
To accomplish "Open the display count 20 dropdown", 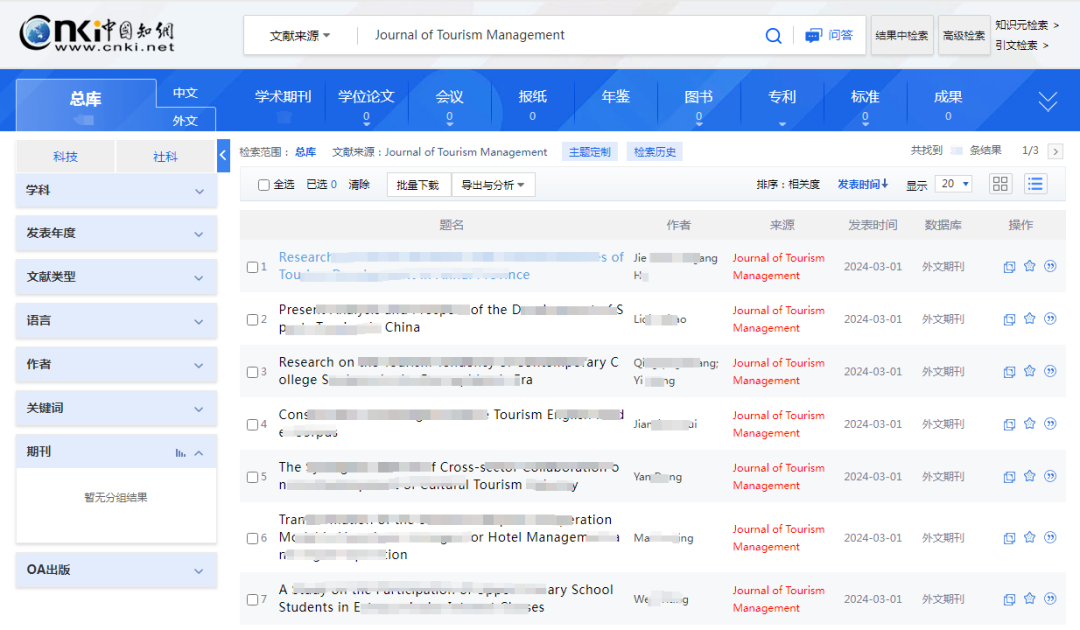I will coord(954,184).
